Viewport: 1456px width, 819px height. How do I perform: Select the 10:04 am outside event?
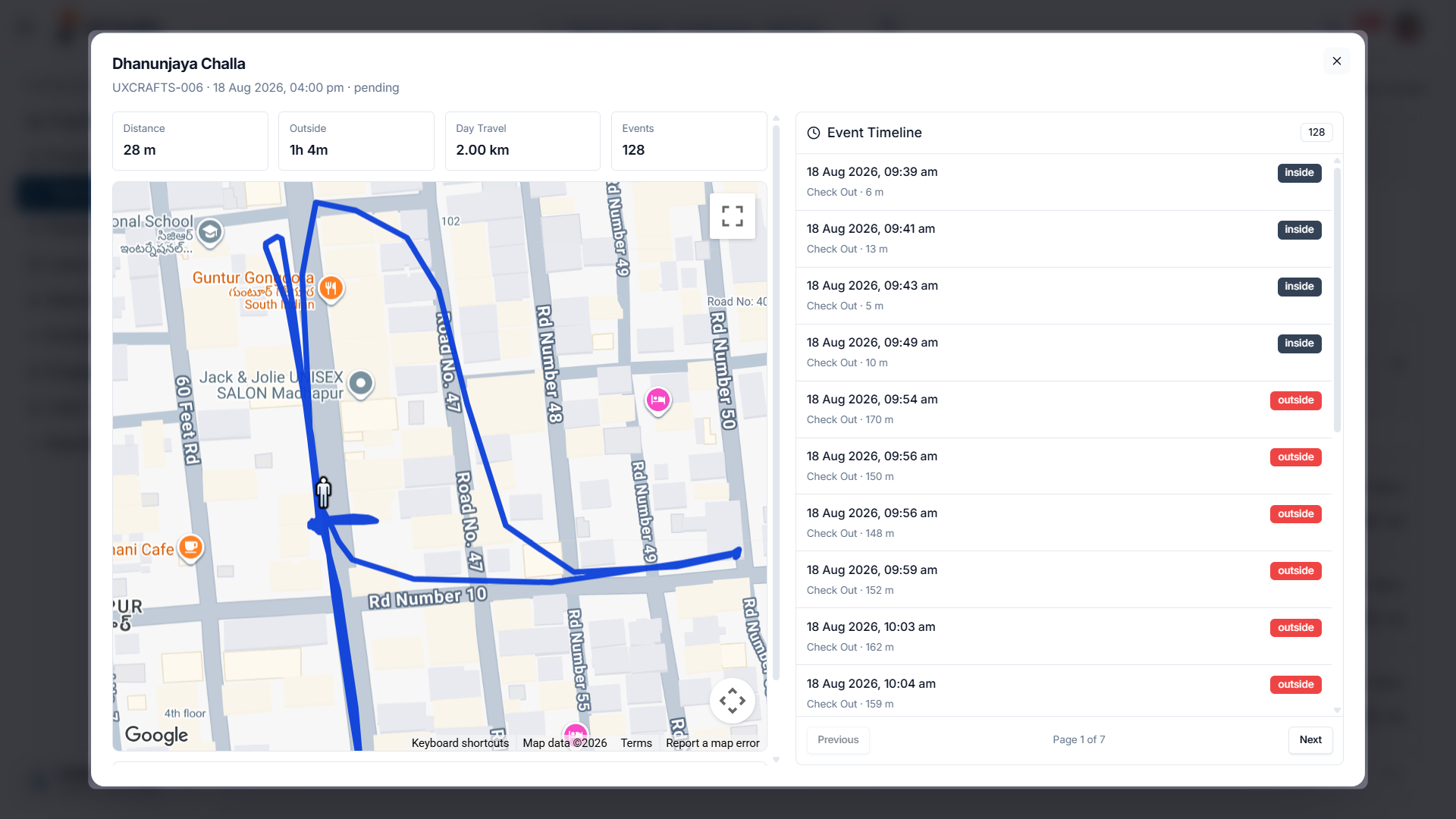point(1064,692)
